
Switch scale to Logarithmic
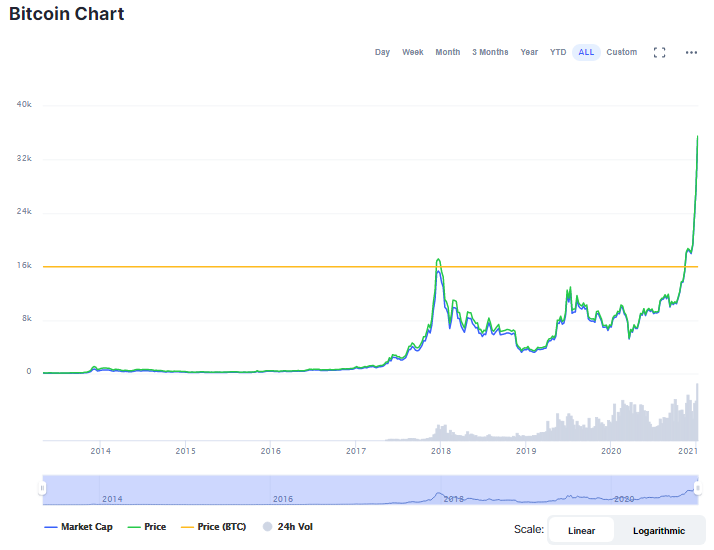[658, 530]
